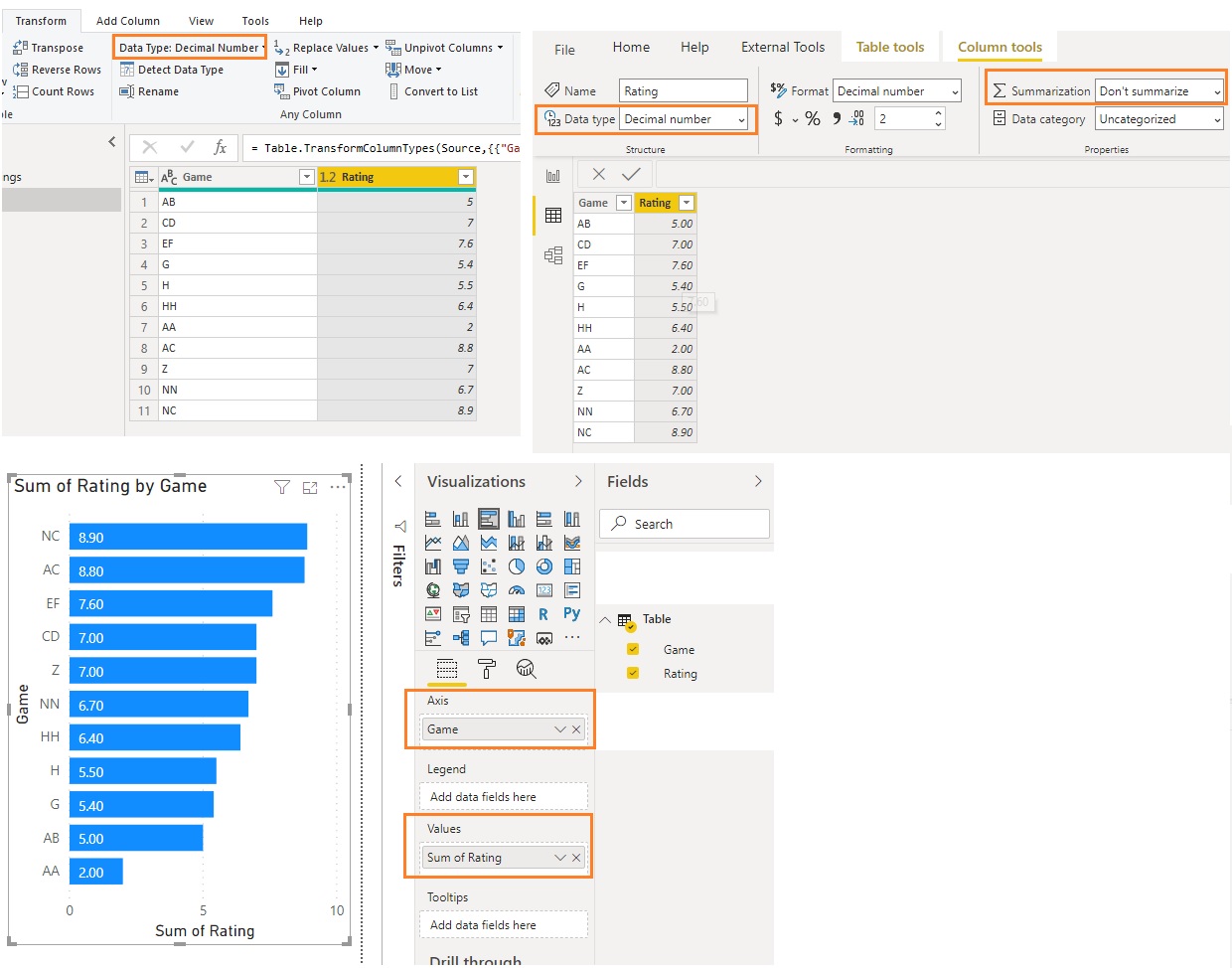Collapse the Visualizations pane
This screenshot has width=1232, height=968.
(578, 481)
